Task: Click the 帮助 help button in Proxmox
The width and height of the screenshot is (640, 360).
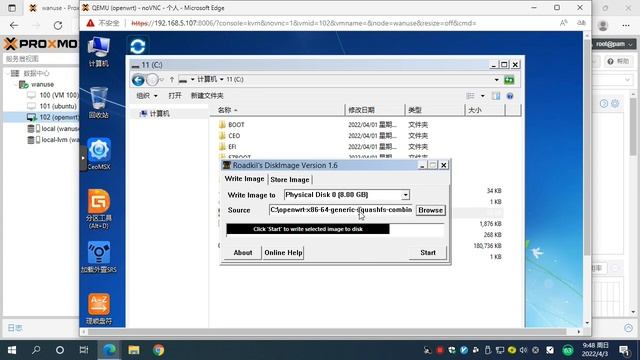Action: [618, 62]
